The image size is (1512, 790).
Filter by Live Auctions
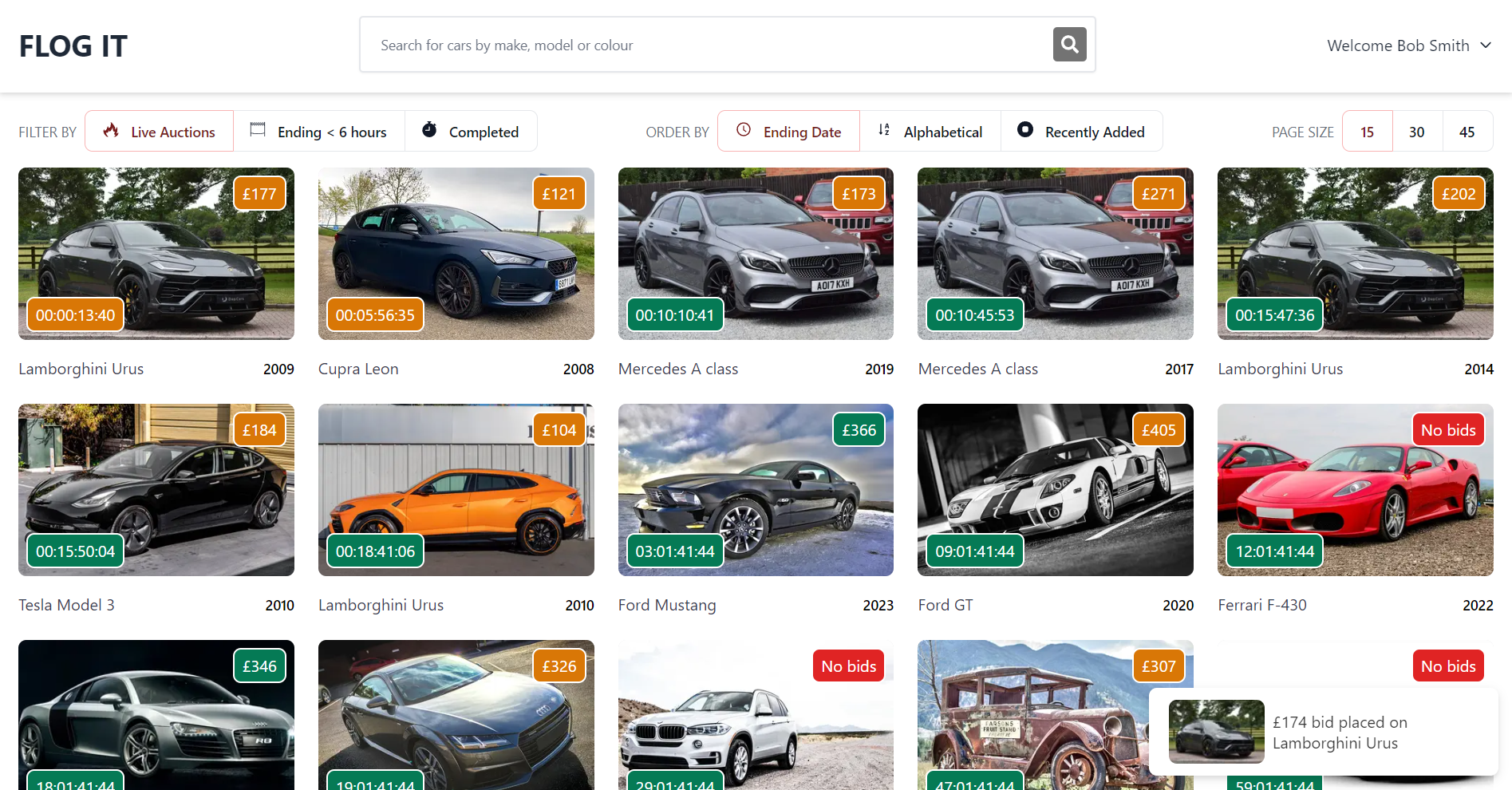pyautogui.click(x=159, y=131)
